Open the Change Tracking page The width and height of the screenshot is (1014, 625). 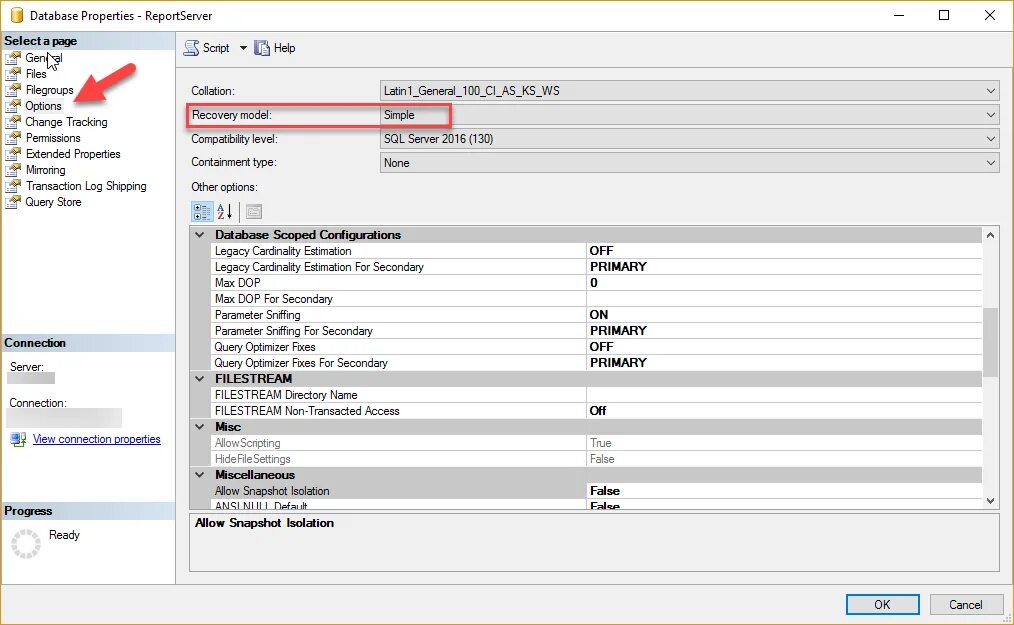click(66, 122)
